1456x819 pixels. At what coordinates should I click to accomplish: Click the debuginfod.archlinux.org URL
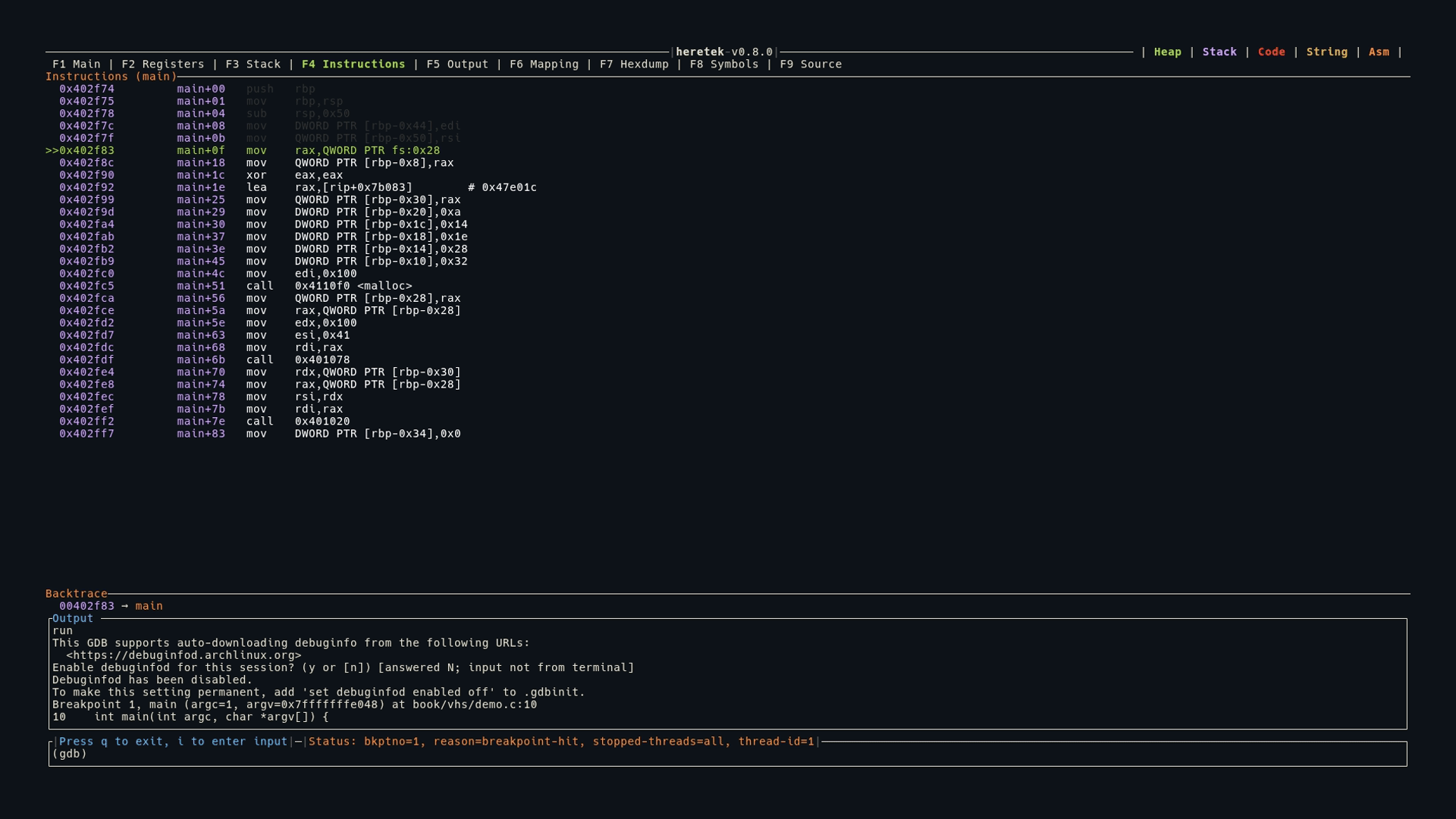[184, 655]
